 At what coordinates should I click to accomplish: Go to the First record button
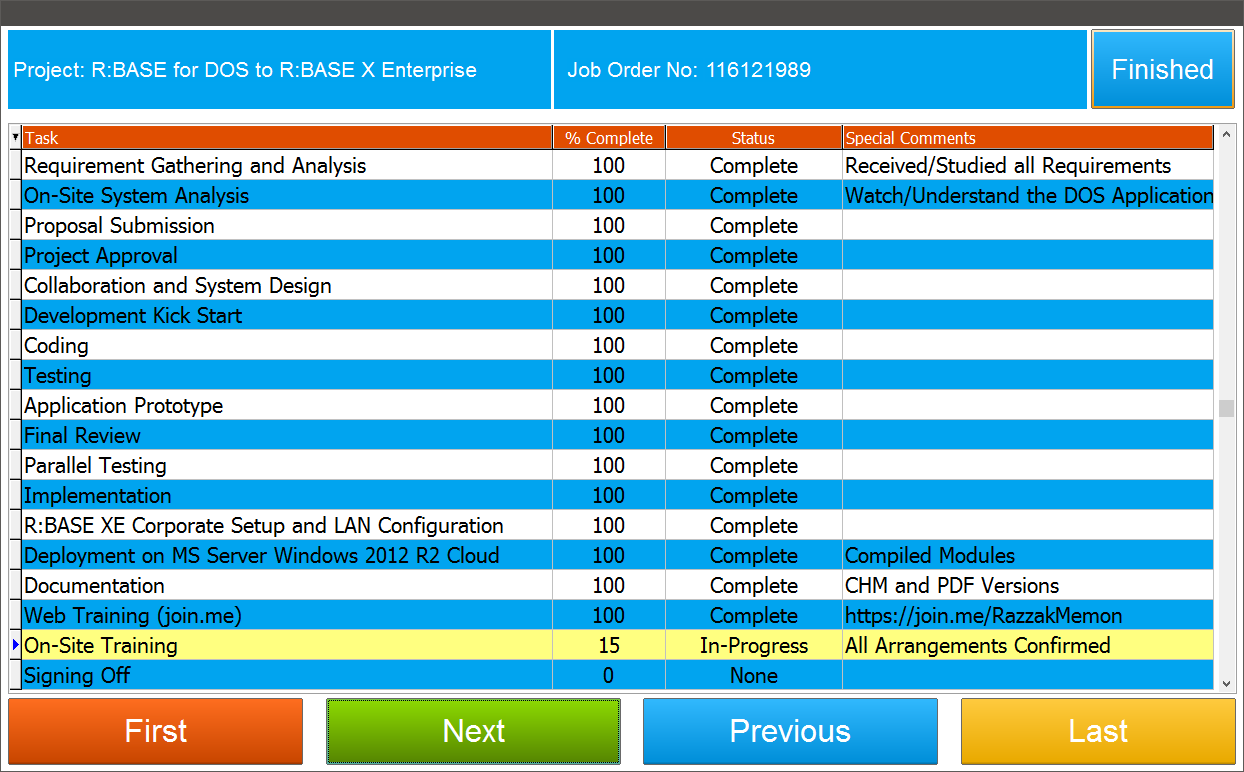[155, 731]
